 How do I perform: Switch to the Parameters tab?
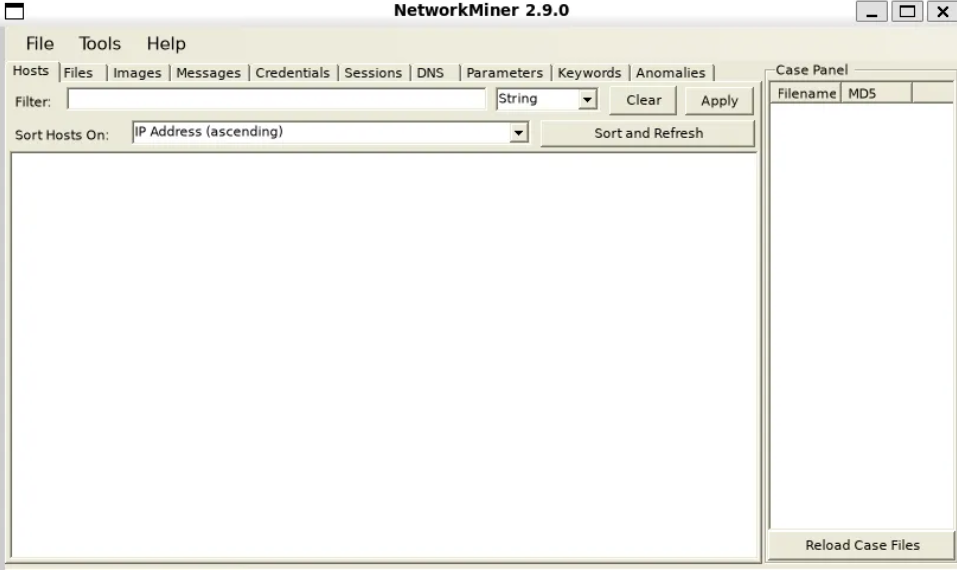point(505,73)
